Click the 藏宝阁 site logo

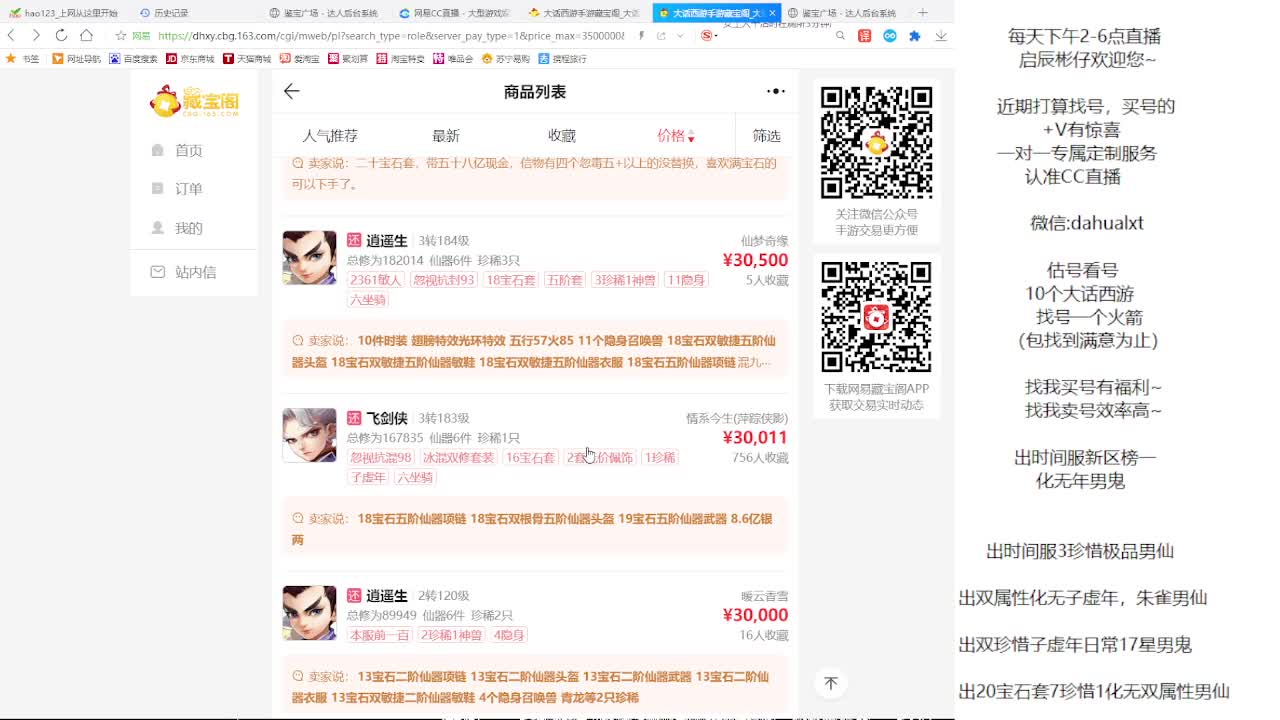point(194,102)
